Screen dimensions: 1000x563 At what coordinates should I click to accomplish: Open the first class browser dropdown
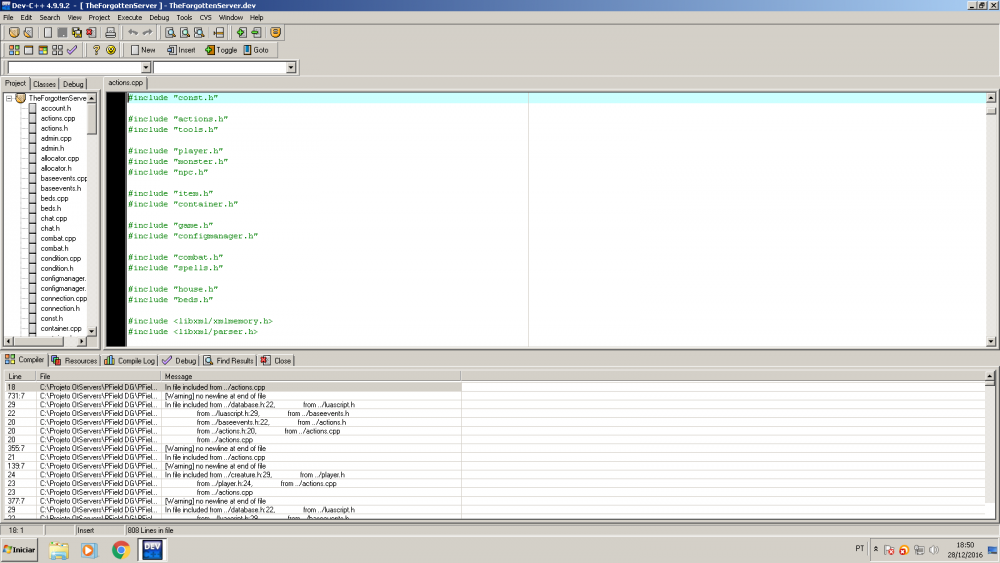point(145,68)
